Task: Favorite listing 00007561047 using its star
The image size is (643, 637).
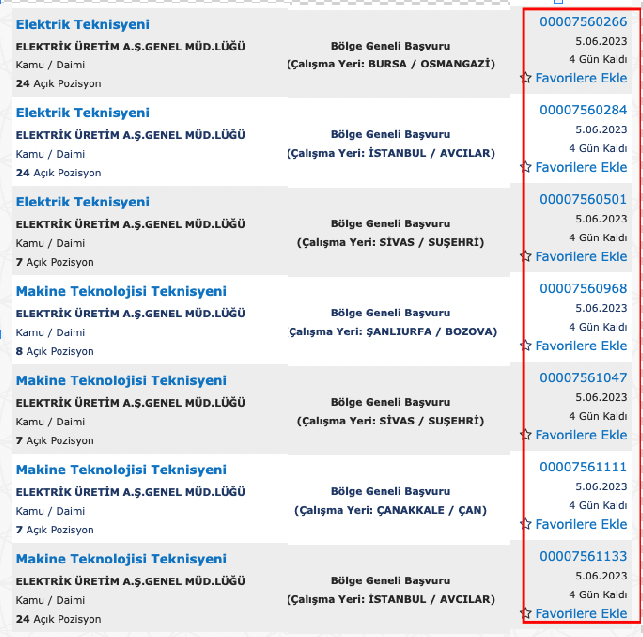Action: 526,435
